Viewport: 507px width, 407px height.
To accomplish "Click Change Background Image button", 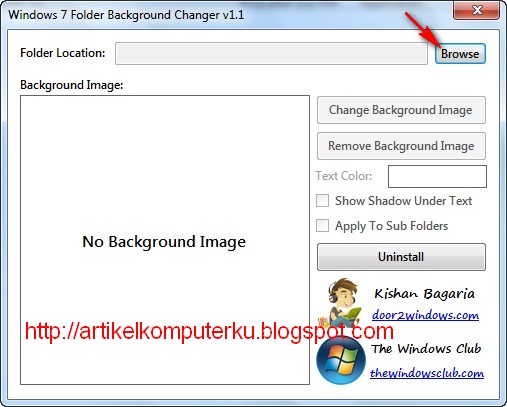I will point(401,110).
